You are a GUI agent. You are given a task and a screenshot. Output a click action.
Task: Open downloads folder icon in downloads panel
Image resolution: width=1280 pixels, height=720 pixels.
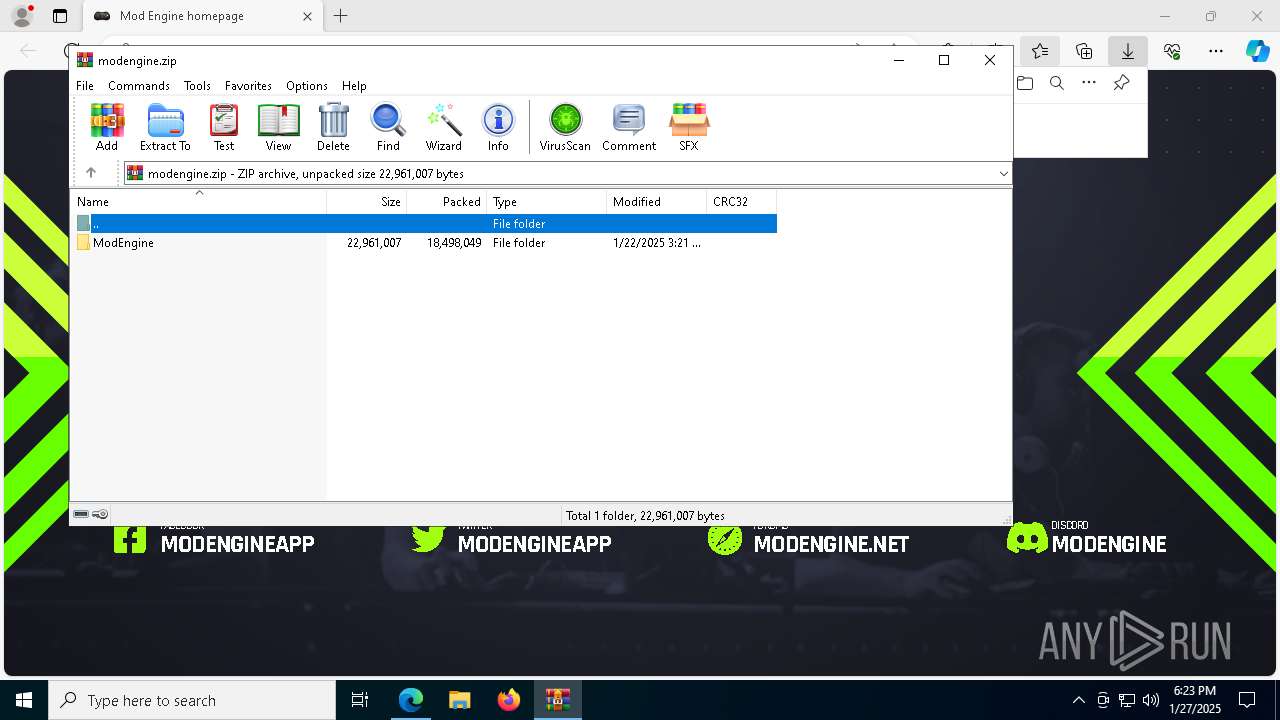(x=1025, y=83)
